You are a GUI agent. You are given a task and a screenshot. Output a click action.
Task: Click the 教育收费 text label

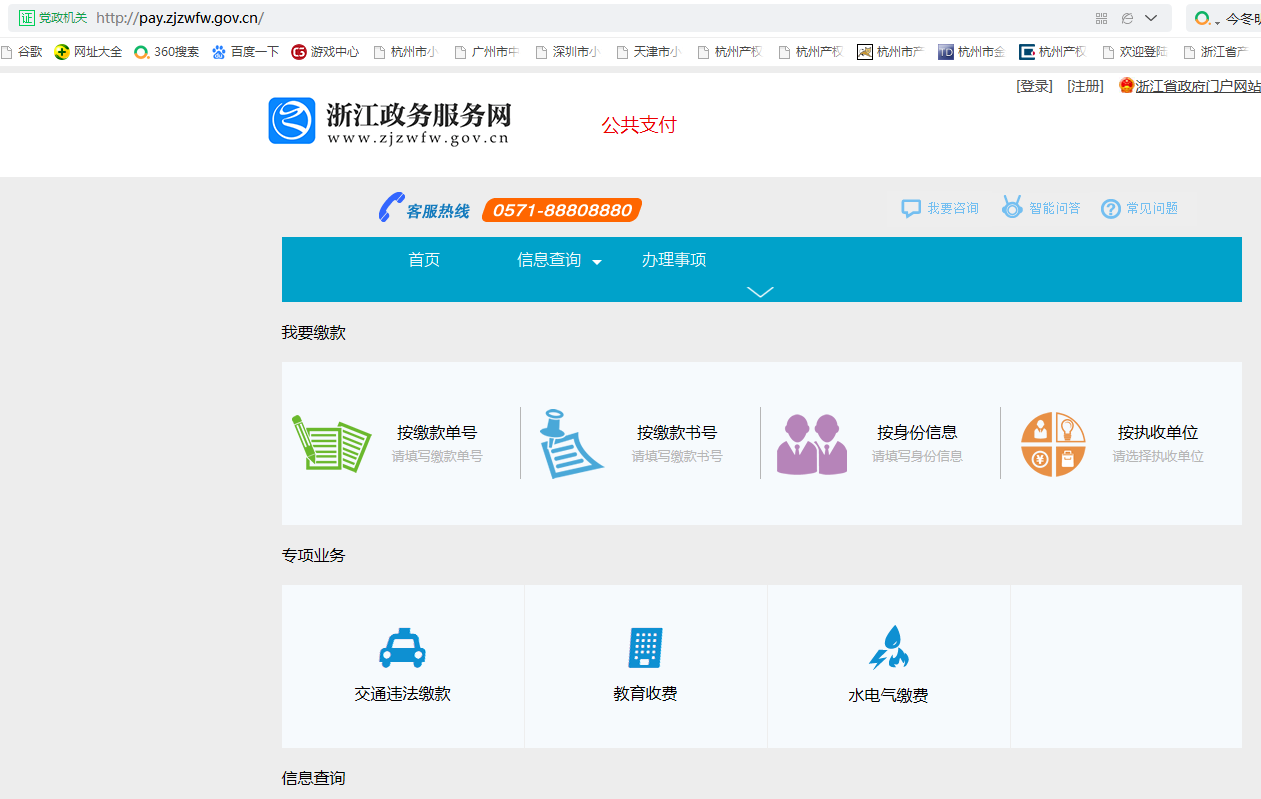click(645, 693)
